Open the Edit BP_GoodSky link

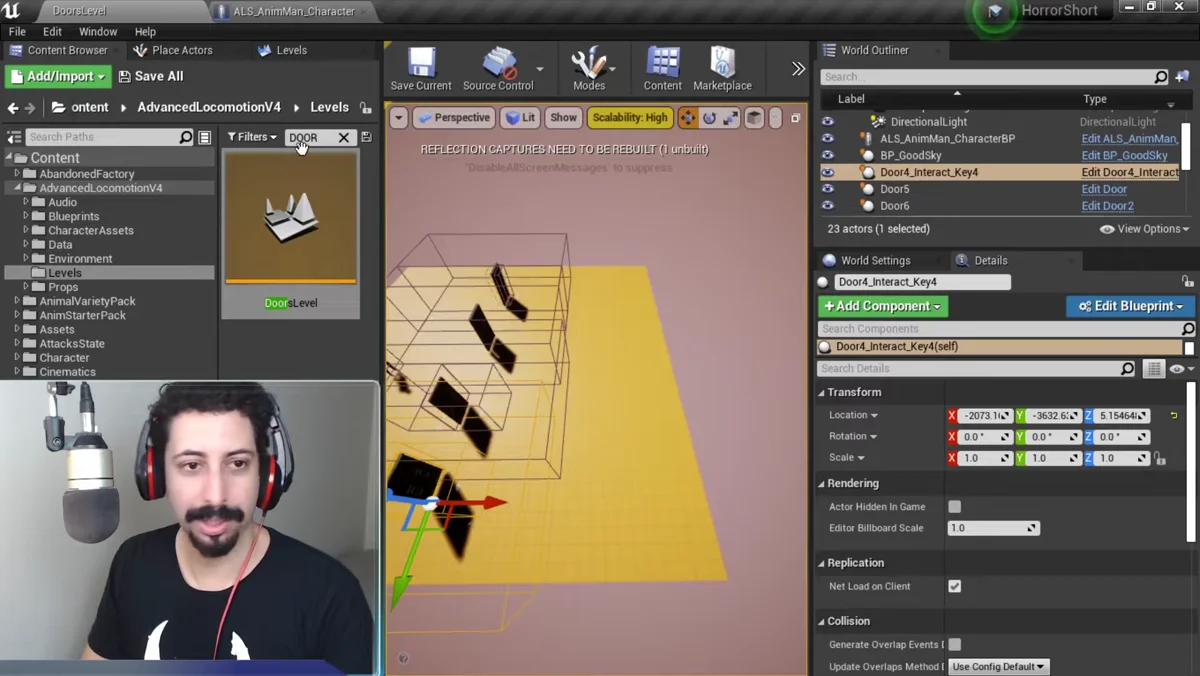pyautogui.click(x=1124, y=155)
